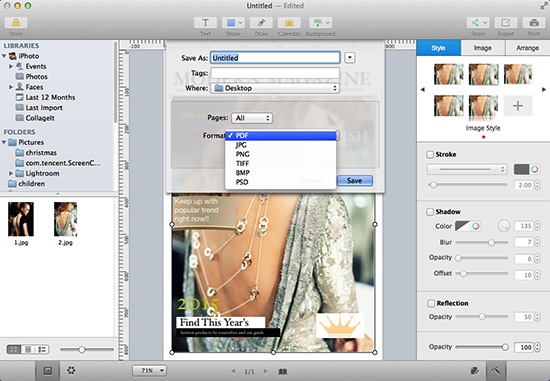Choose BMP format option

click(x=281, y=173)
